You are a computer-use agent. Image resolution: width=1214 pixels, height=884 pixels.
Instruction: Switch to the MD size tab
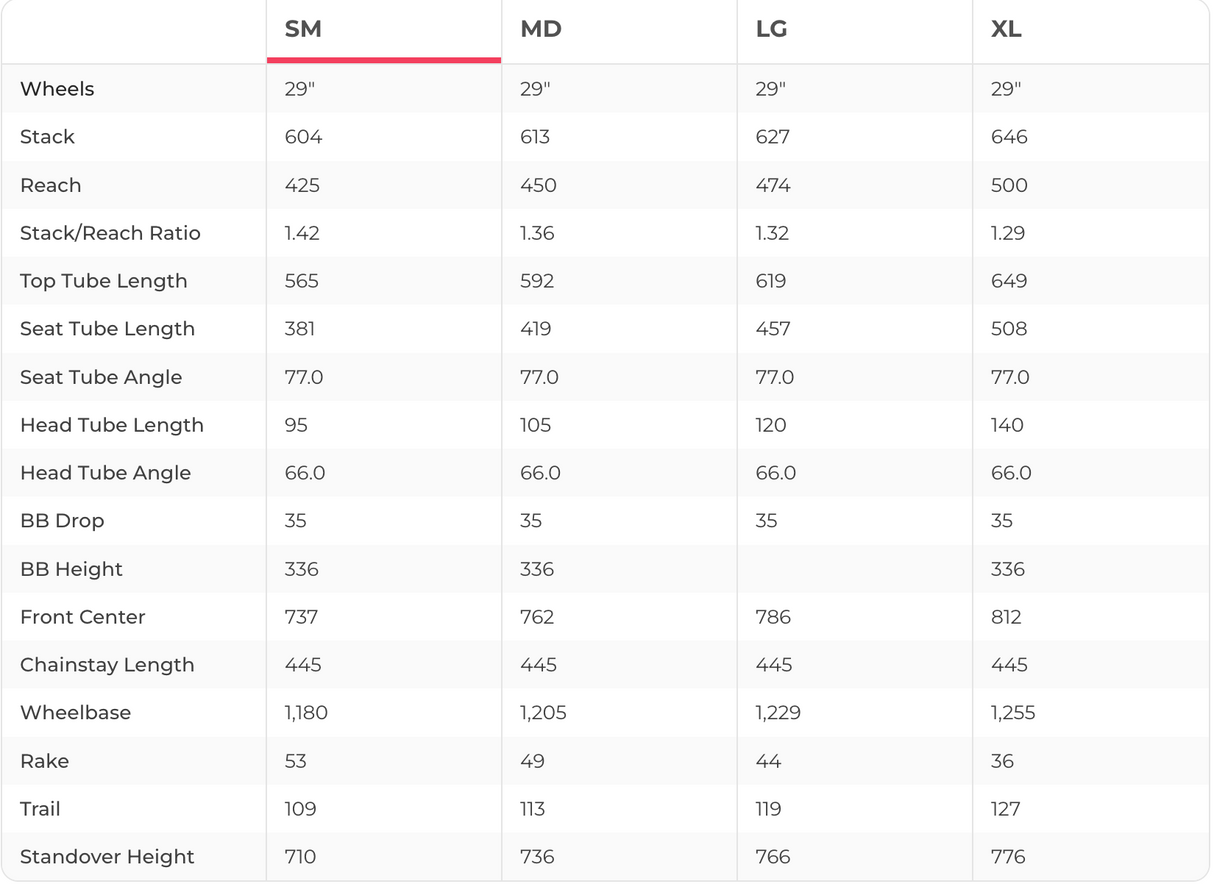tap(541, 30)
